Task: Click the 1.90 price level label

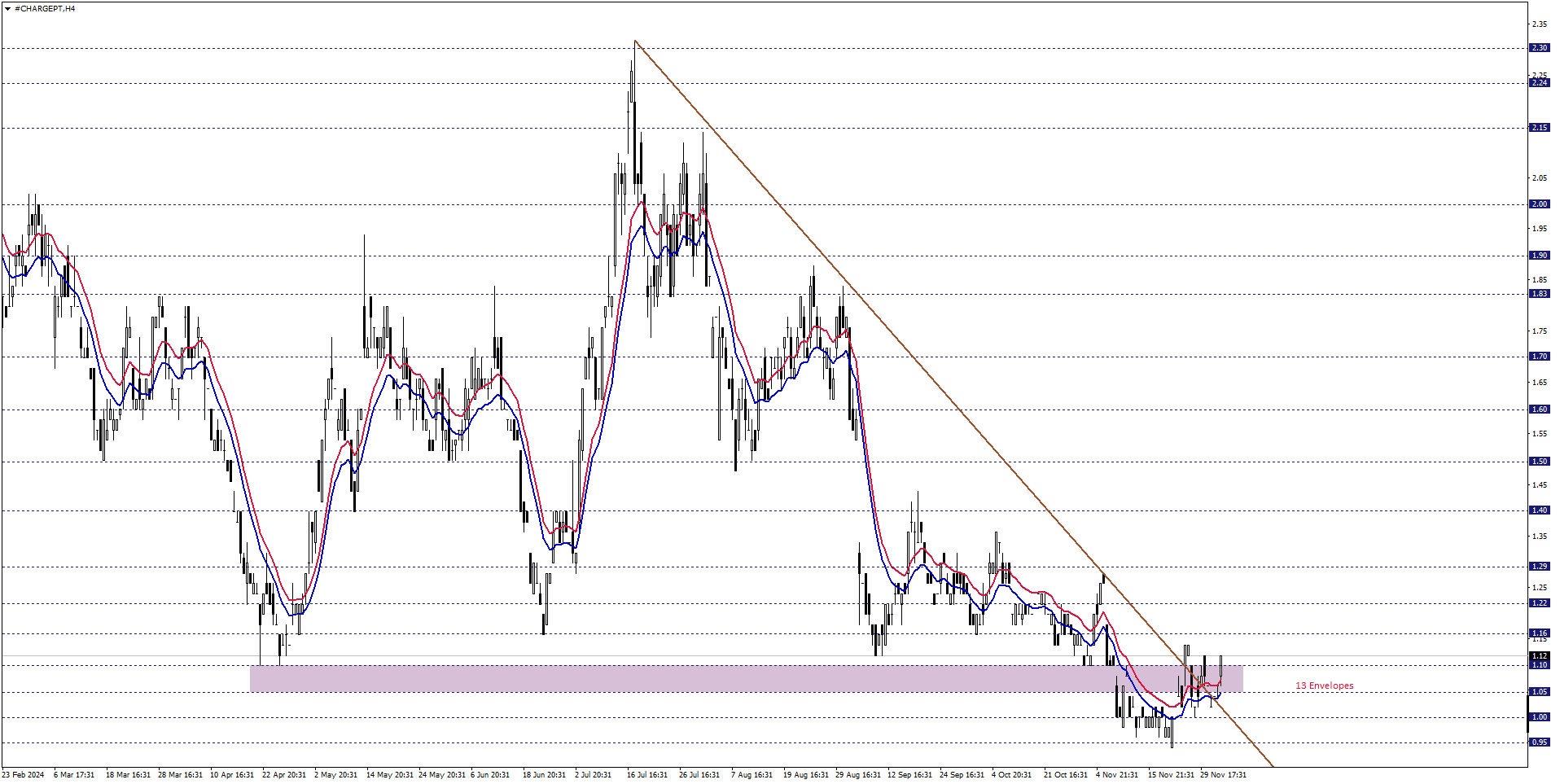Action: click(1539, 256)
